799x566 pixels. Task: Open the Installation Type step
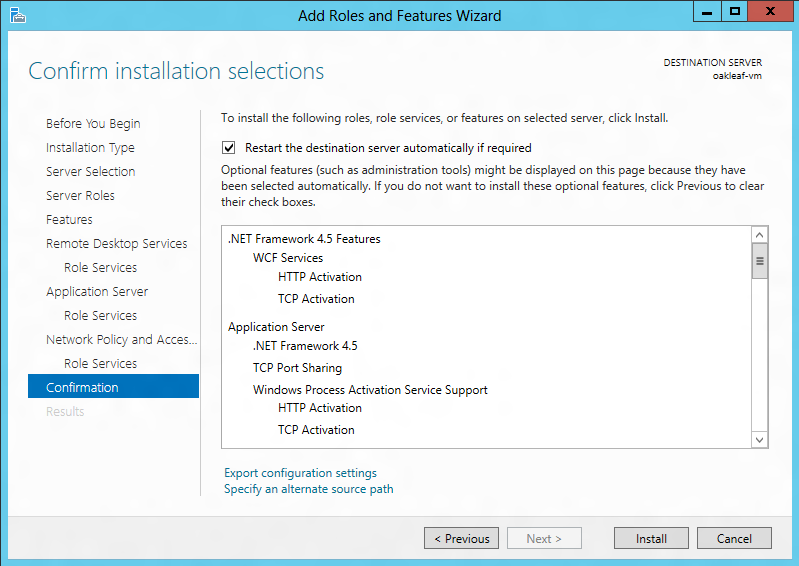[90, 148]
